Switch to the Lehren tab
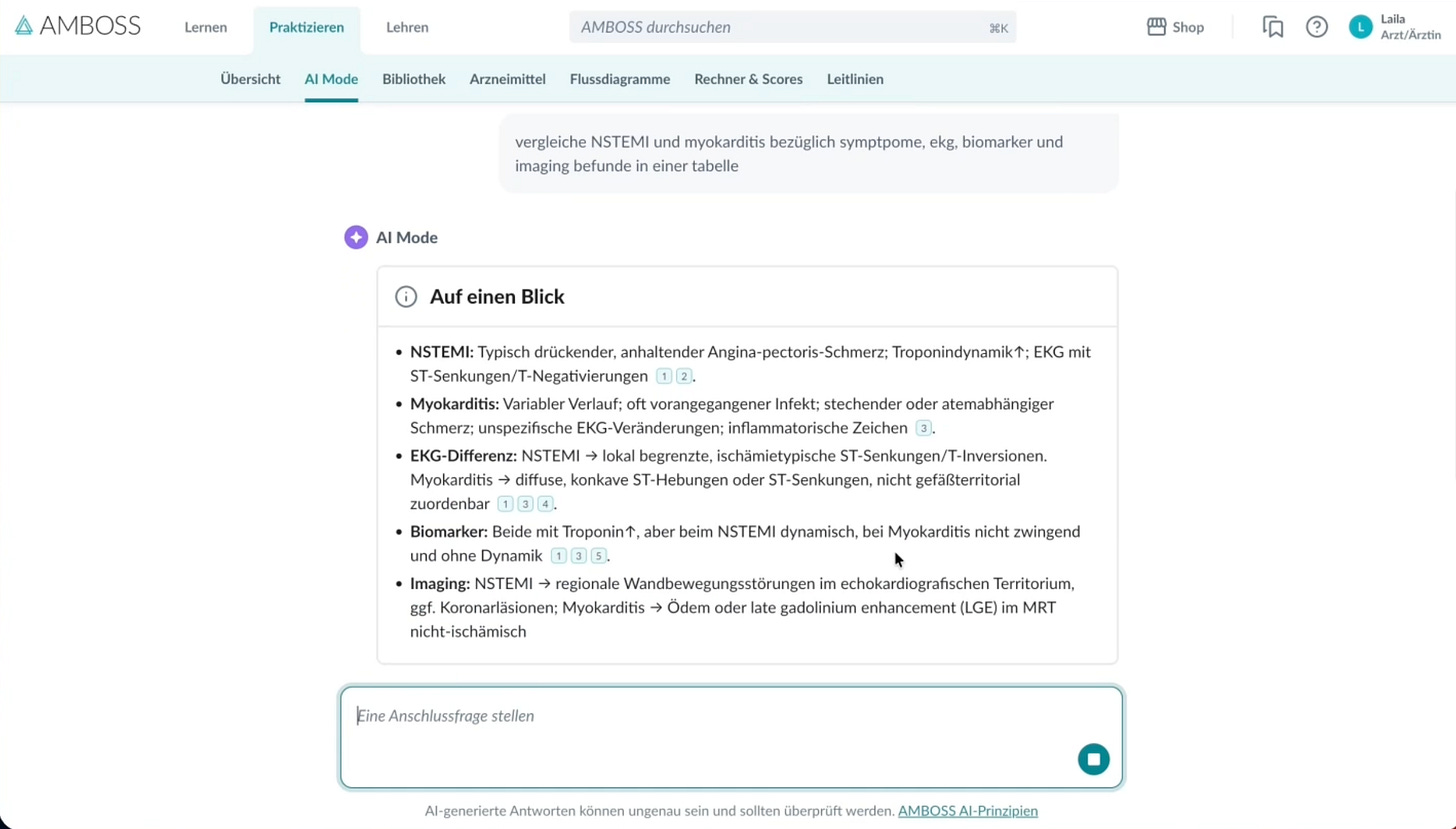Image resolution: width=1456 pixels, height=829 pixels. 407,27
